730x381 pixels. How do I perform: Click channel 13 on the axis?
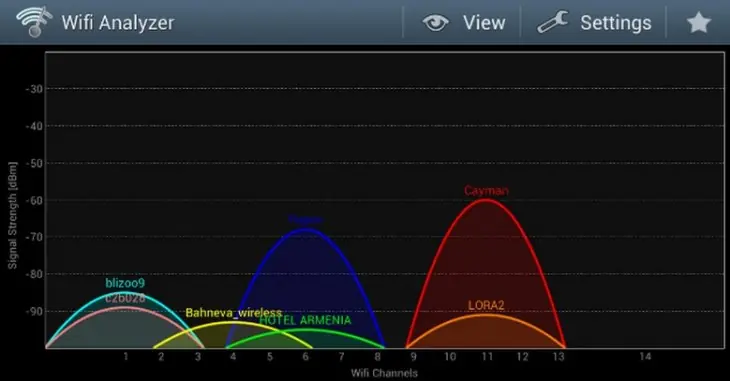pyautogui.click(x=559, y=357)
